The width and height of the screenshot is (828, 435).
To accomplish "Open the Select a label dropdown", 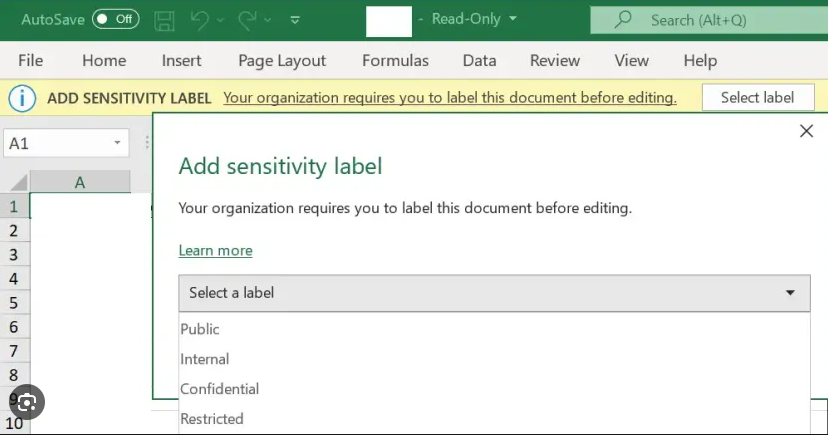I will (x=494, y=293).
